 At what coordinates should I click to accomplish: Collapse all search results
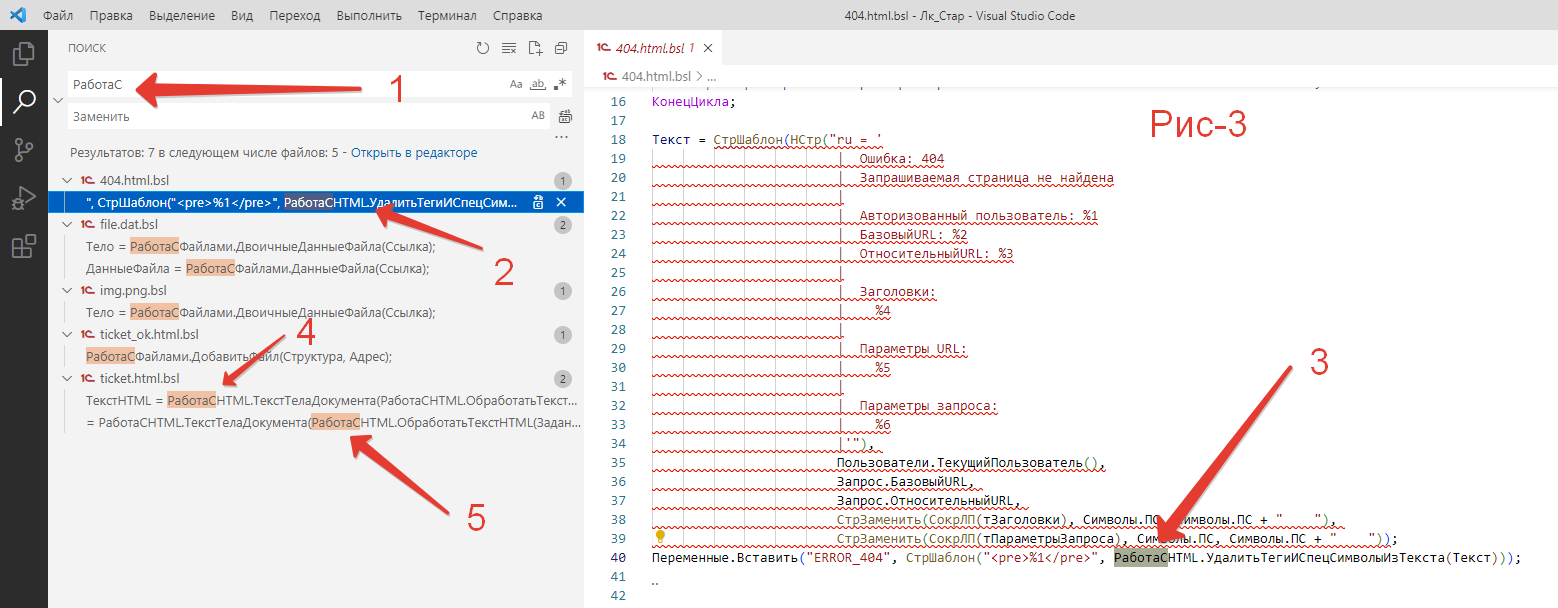[x=561, y=48]
